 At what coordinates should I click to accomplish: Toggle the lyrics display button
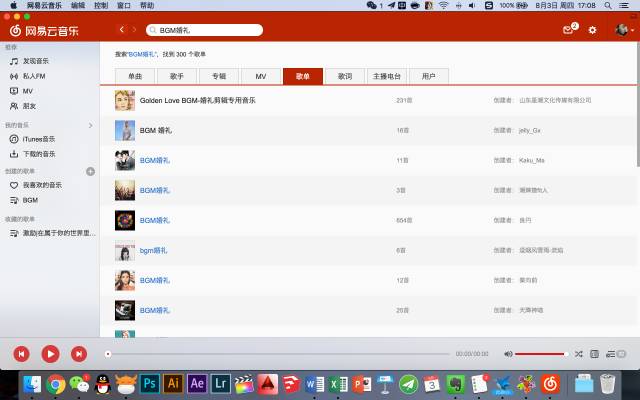click(x=594, y=354)
